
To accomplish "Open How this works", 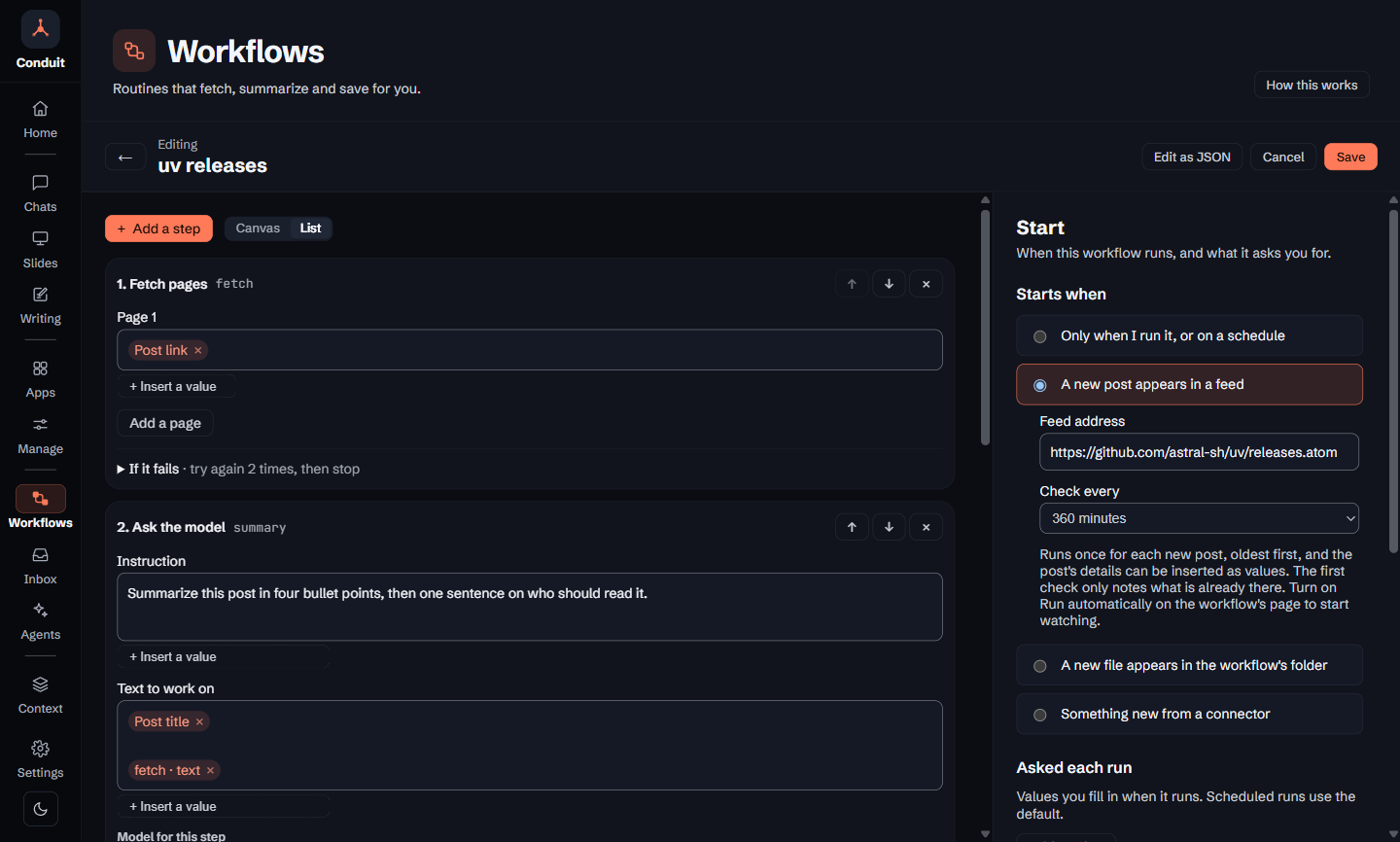I will [1312, 86].
